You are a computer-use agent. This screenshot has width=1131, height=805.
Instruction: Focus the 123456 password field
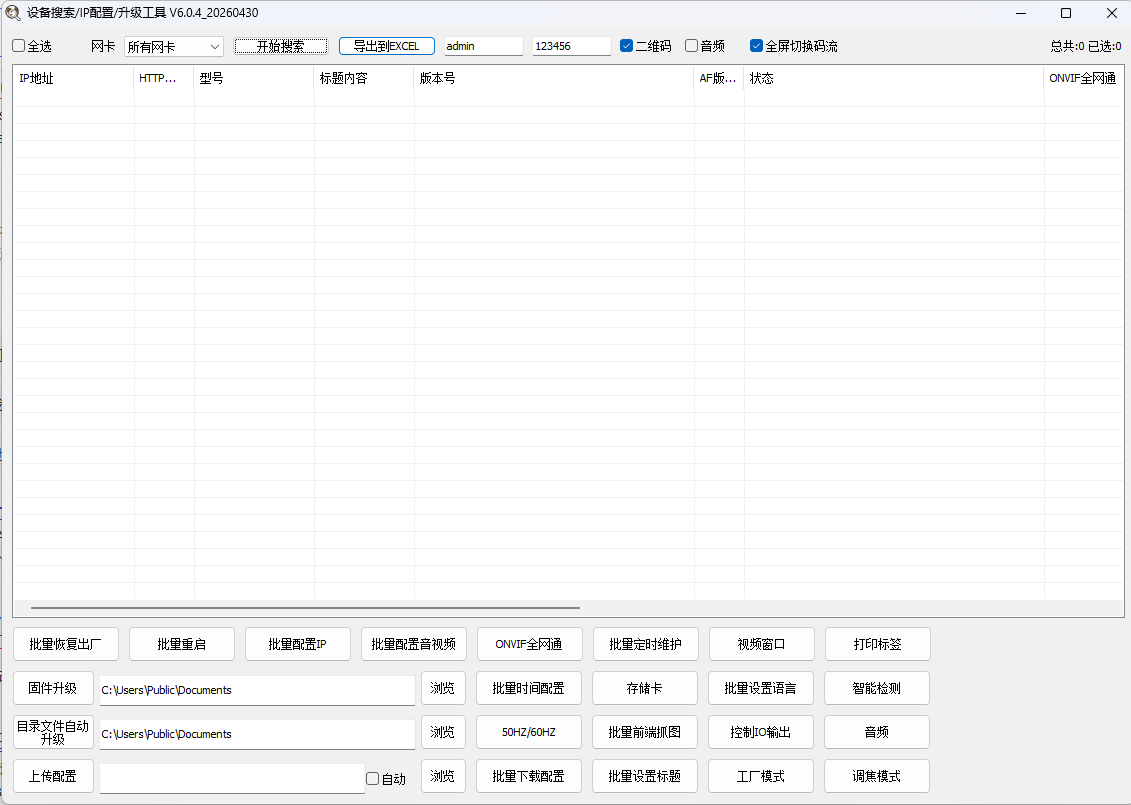coord(571,46)
